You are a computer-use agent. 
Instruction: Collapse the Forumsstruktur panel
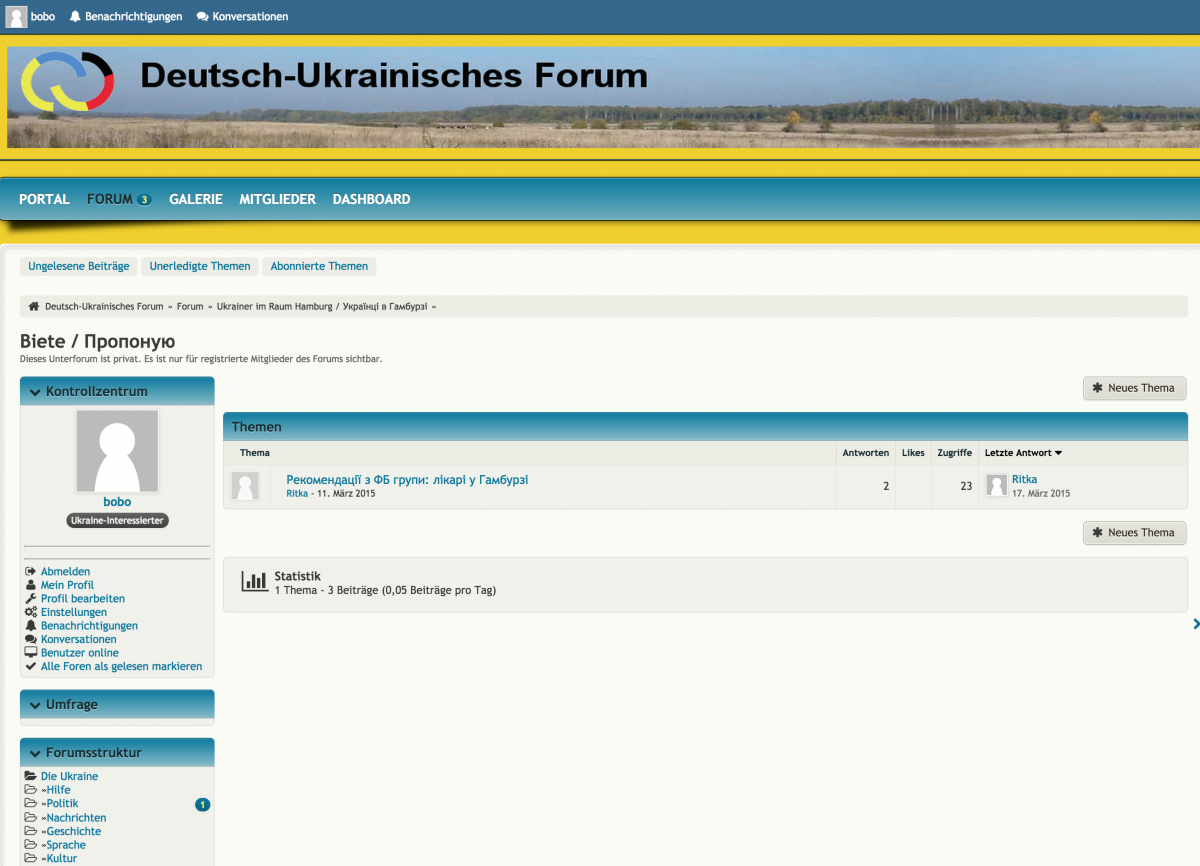pyautogui.click(x=35, y=753)
